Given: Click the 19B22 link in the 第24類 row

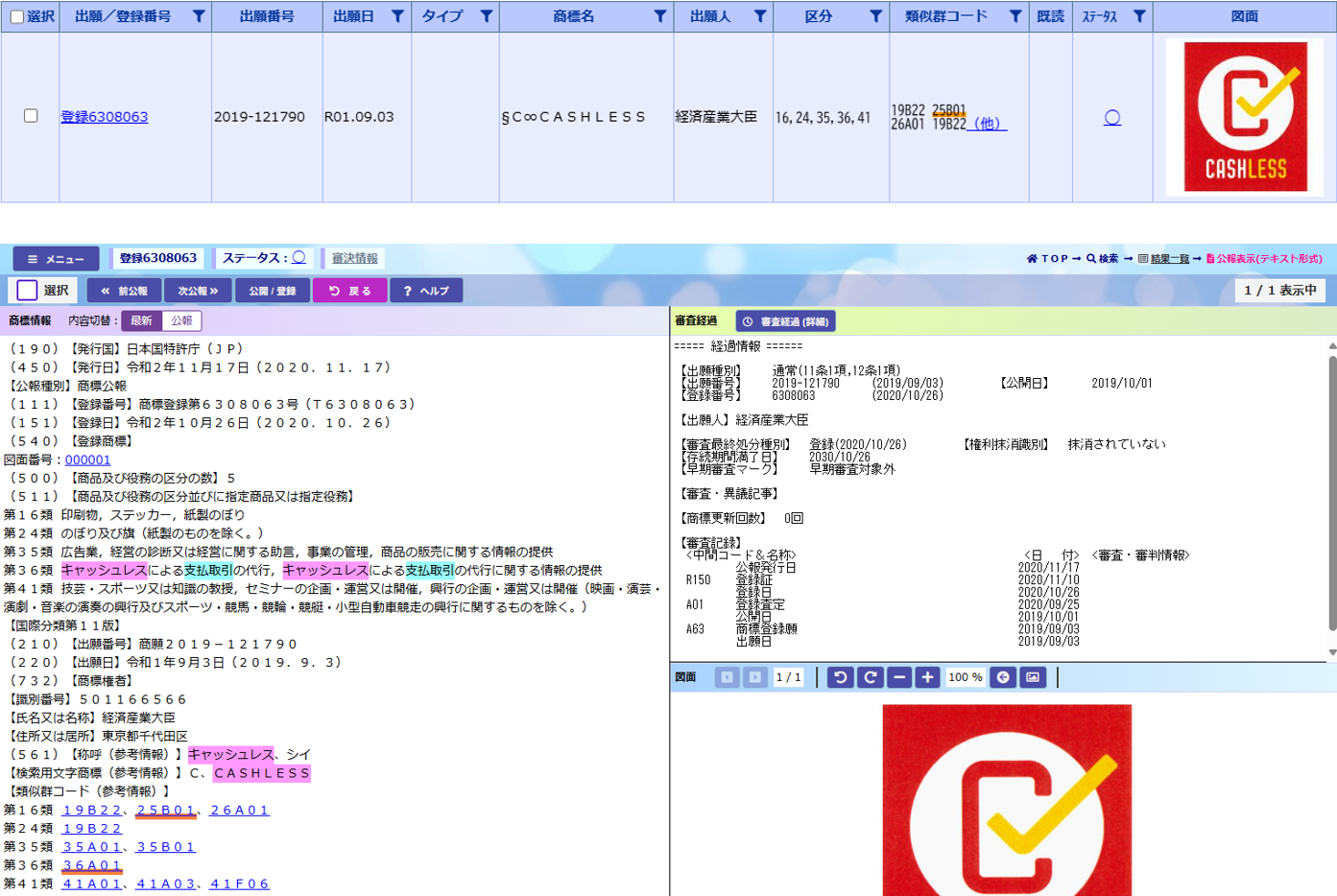Looking at the screenshot, I should tap(92, 828).
